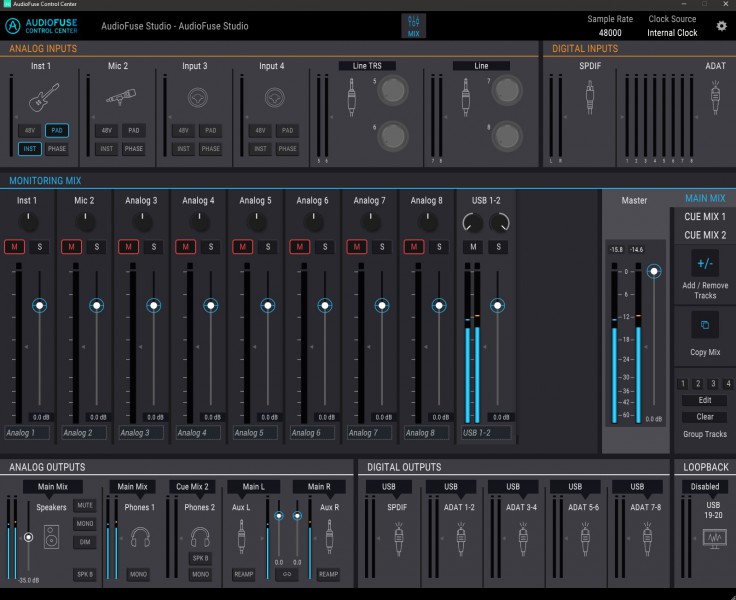Mute the USB 1-2 channel
Image resolution: width=736 pixels, height=600 pixels.
point(473,246)
